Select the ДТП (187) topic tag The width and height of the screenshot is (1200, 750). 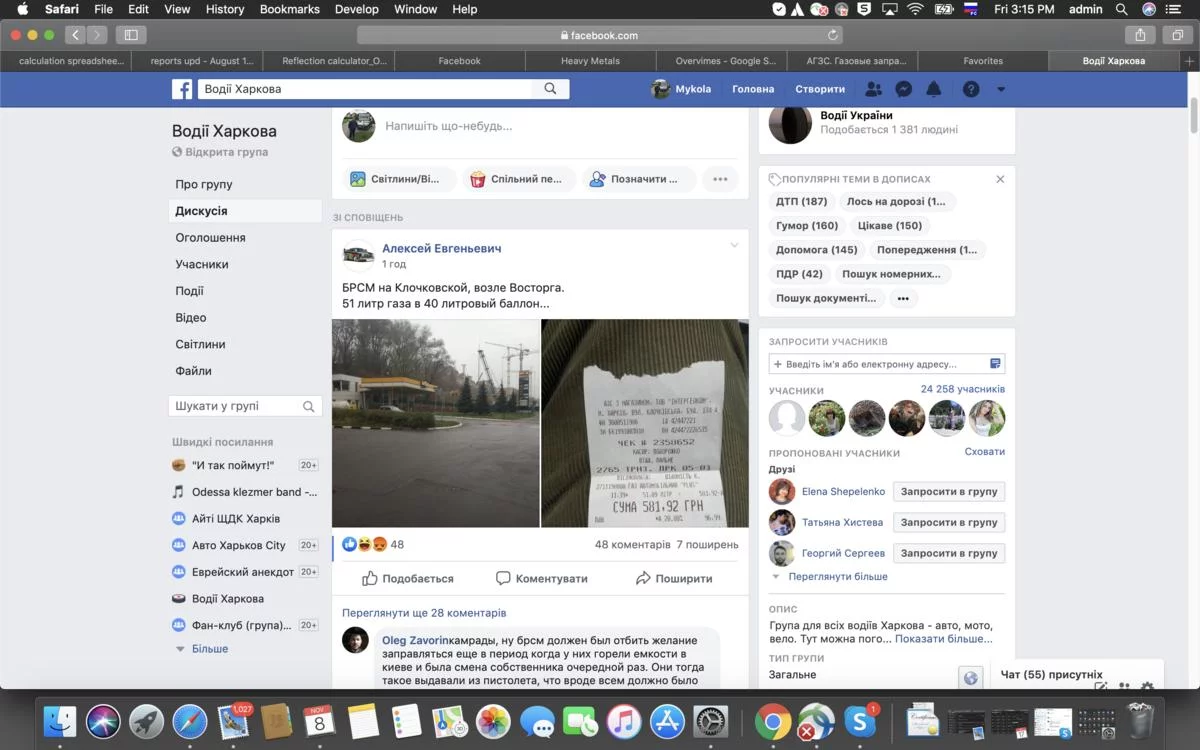(x=802, y=201)
